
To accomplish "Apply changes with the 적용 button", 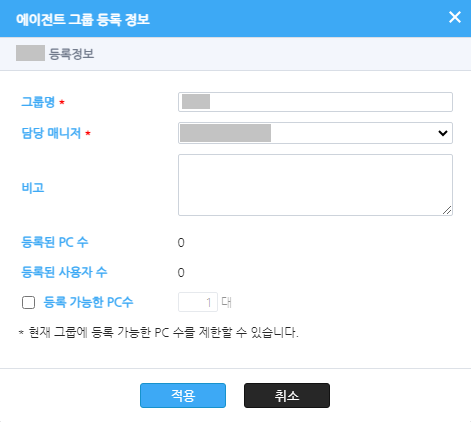I will (183, 395).
